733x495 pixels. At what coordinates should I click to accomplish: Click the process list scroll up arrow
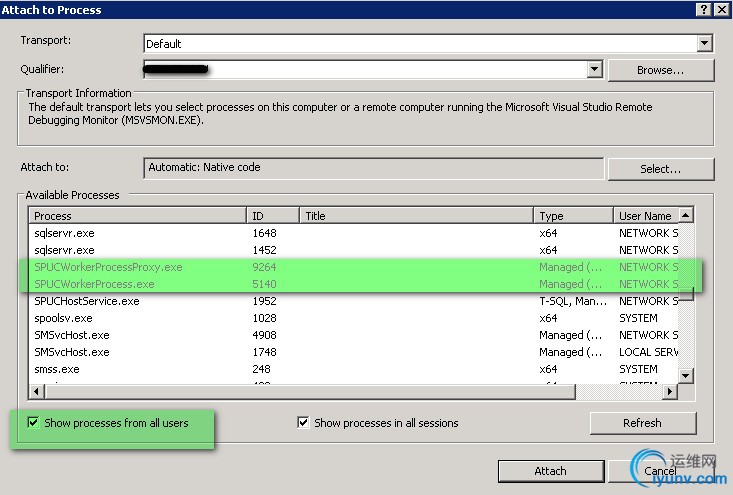[x=685, y=215]
